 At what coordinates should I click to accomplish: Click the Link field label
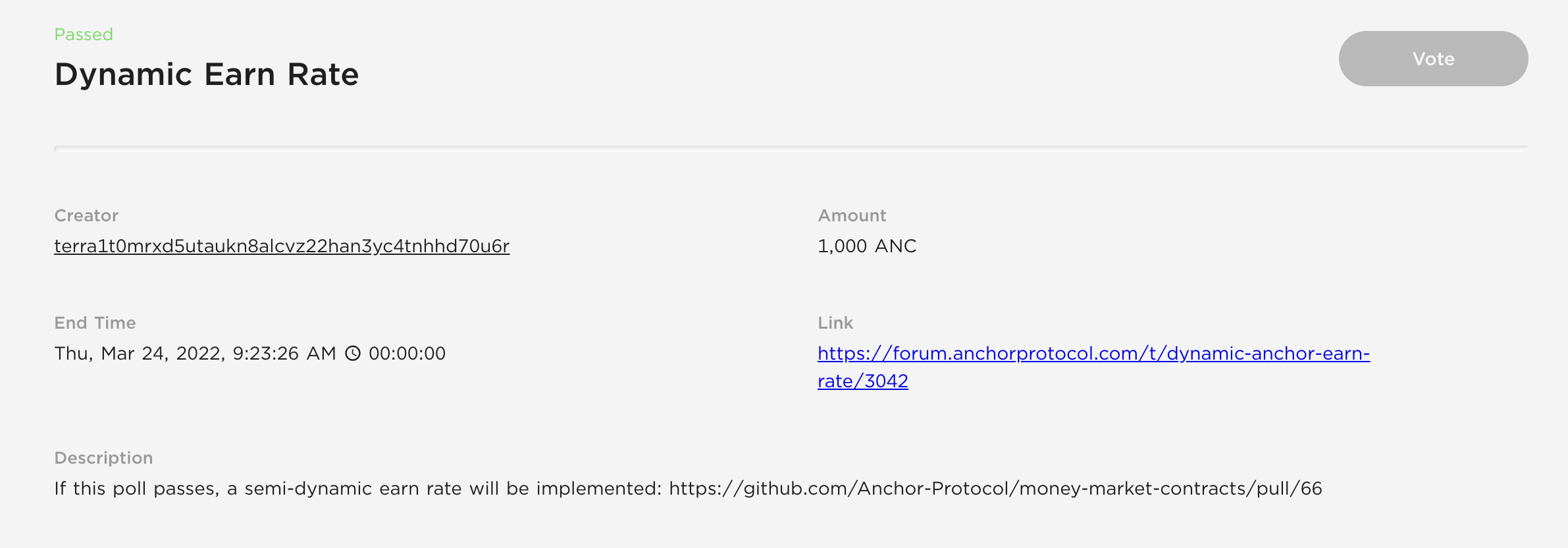pyautogui.click(x=835, y=323)
